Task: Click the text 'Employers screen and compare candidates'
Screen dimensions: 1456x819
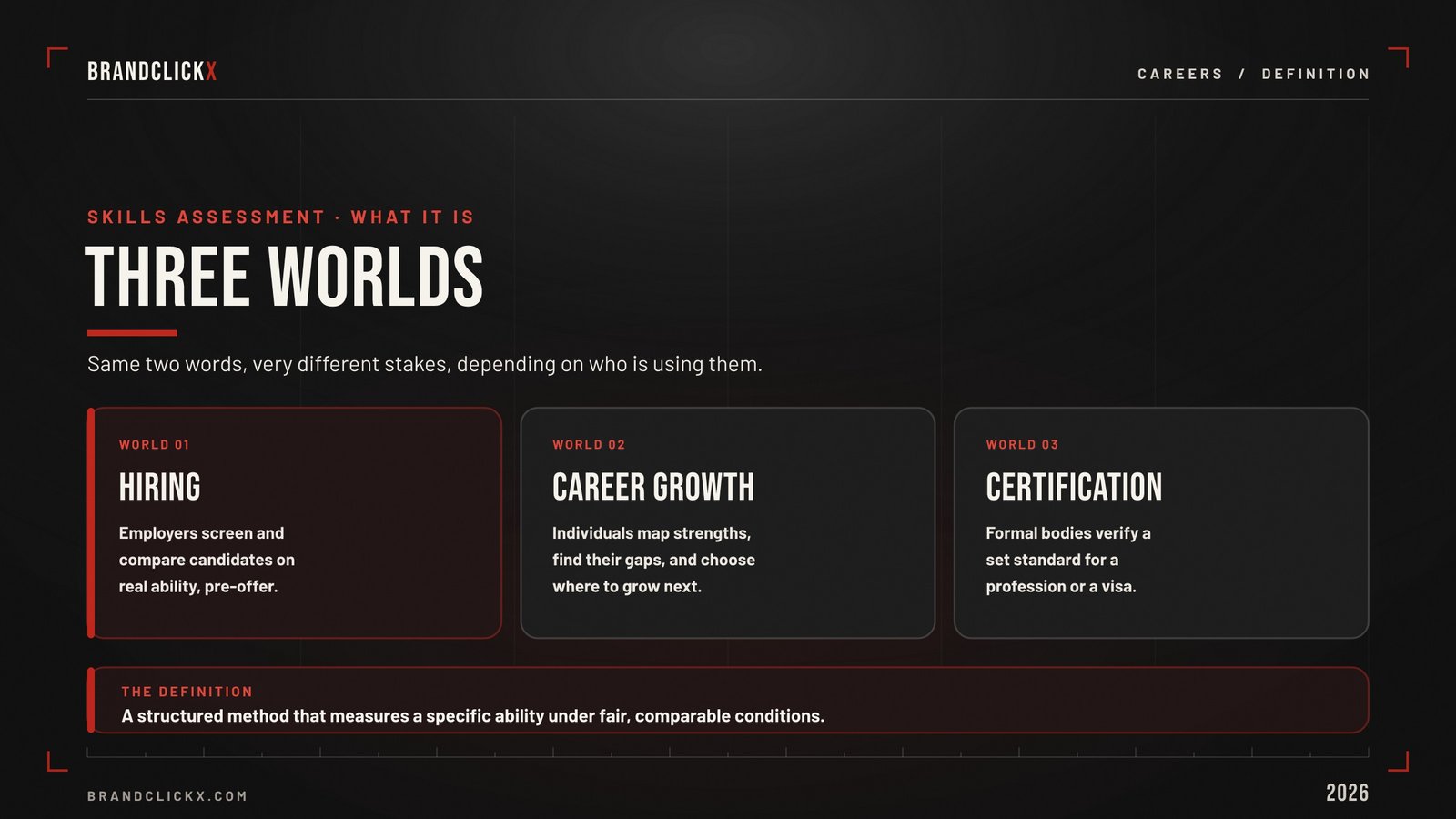Action: pos(207,560)
